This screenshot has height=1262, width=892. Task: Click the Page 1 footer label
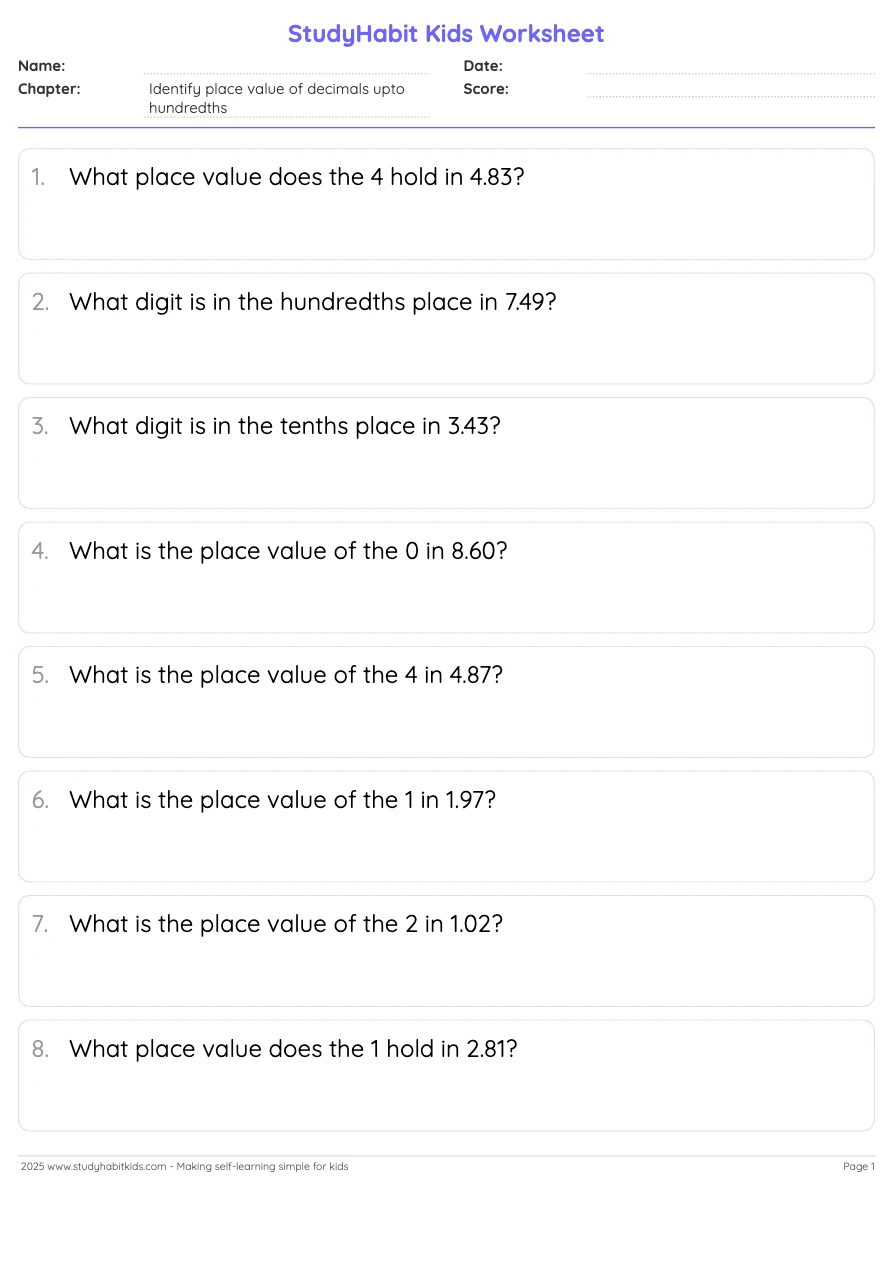click(858, 1166)
